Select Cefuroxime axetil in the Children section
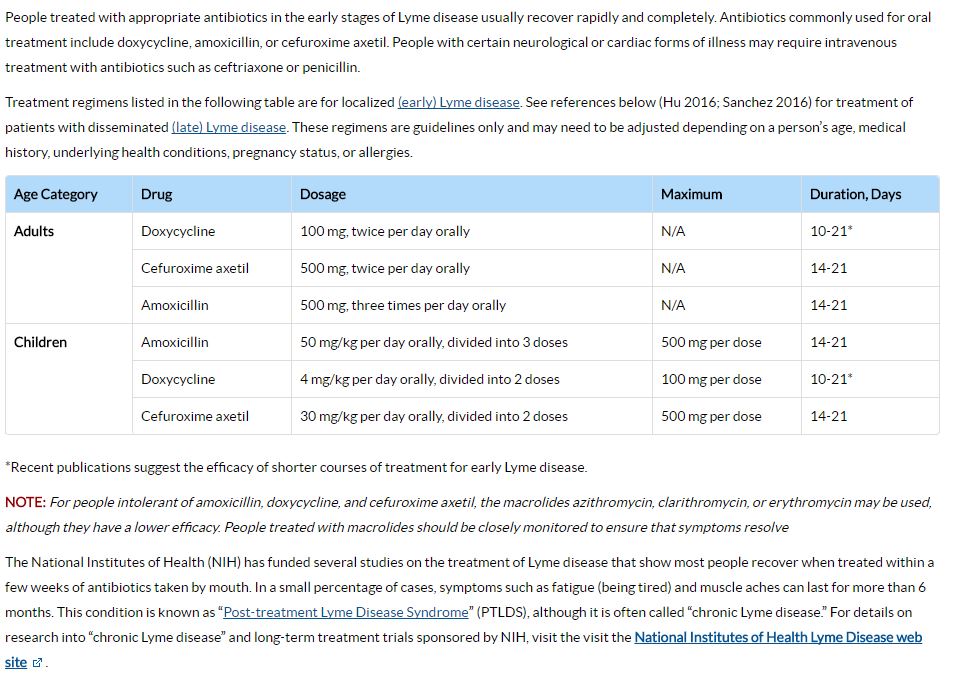This screenshot has height=679, width=968. (x=195, y=416)
